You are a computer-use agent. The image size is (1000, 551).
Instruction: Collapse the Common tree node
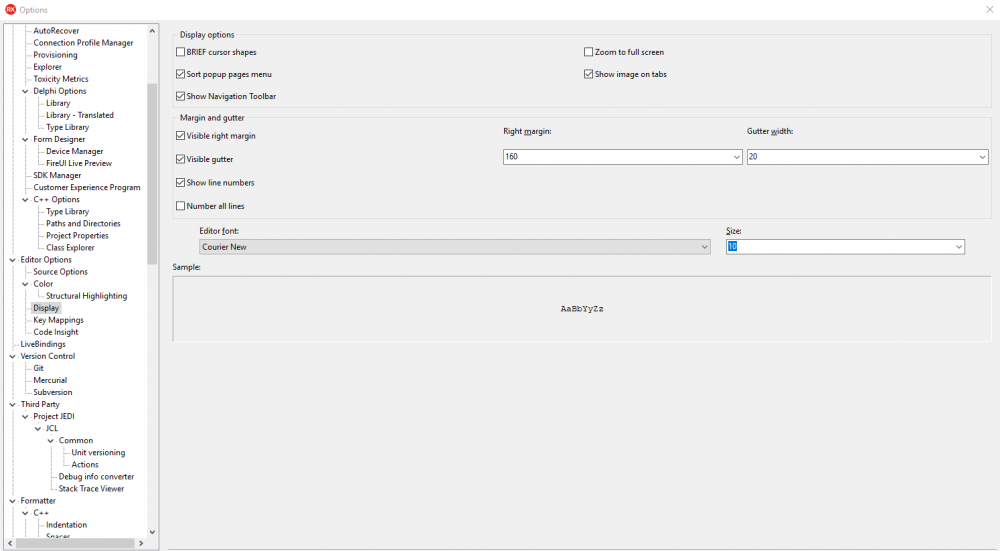click(x=51, y=441)
